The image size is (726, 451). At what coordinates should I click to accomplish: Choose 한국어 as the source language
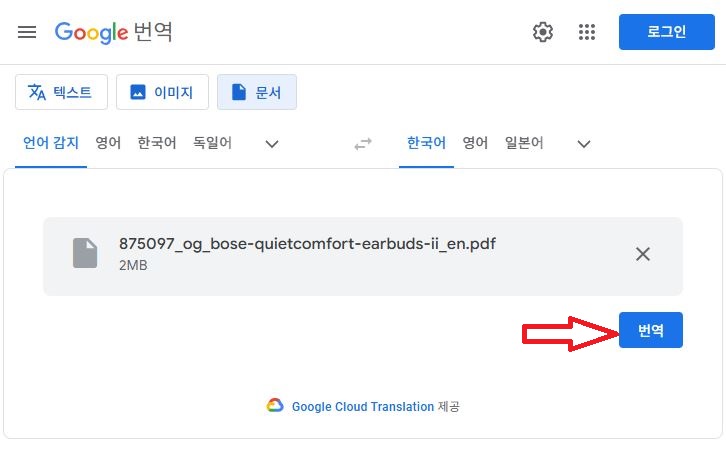pos(157,143)
